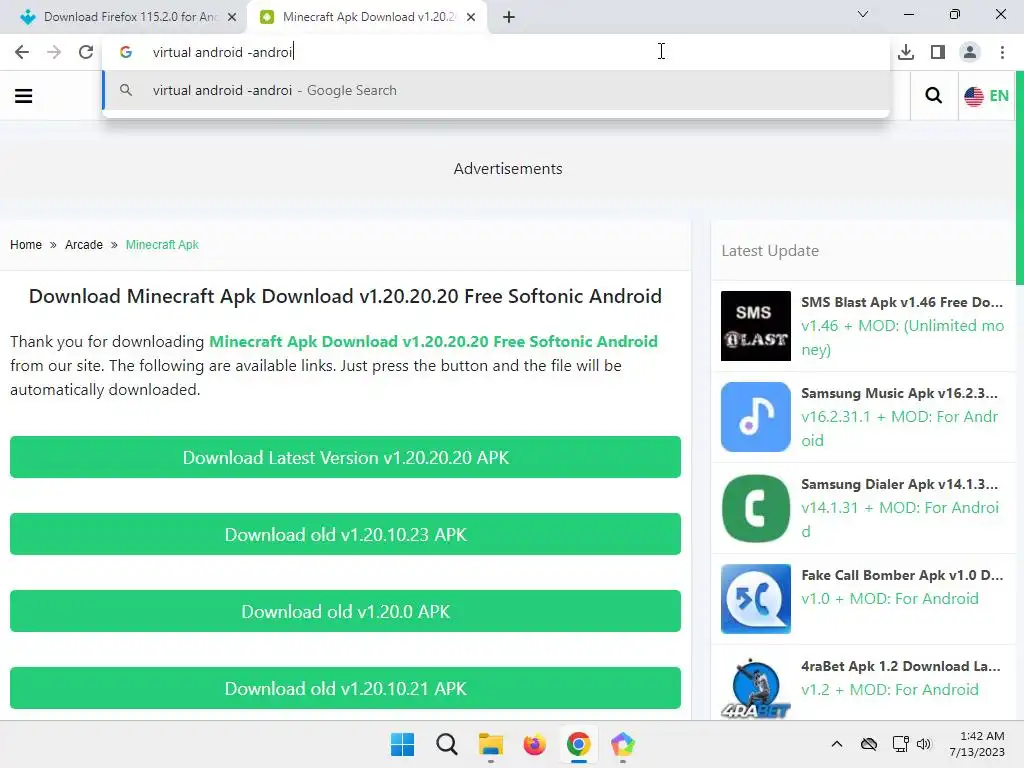1024x768 pixels.
Task: Open Samsung Music Apk v16.2.3 title
Action: [899, 393]
